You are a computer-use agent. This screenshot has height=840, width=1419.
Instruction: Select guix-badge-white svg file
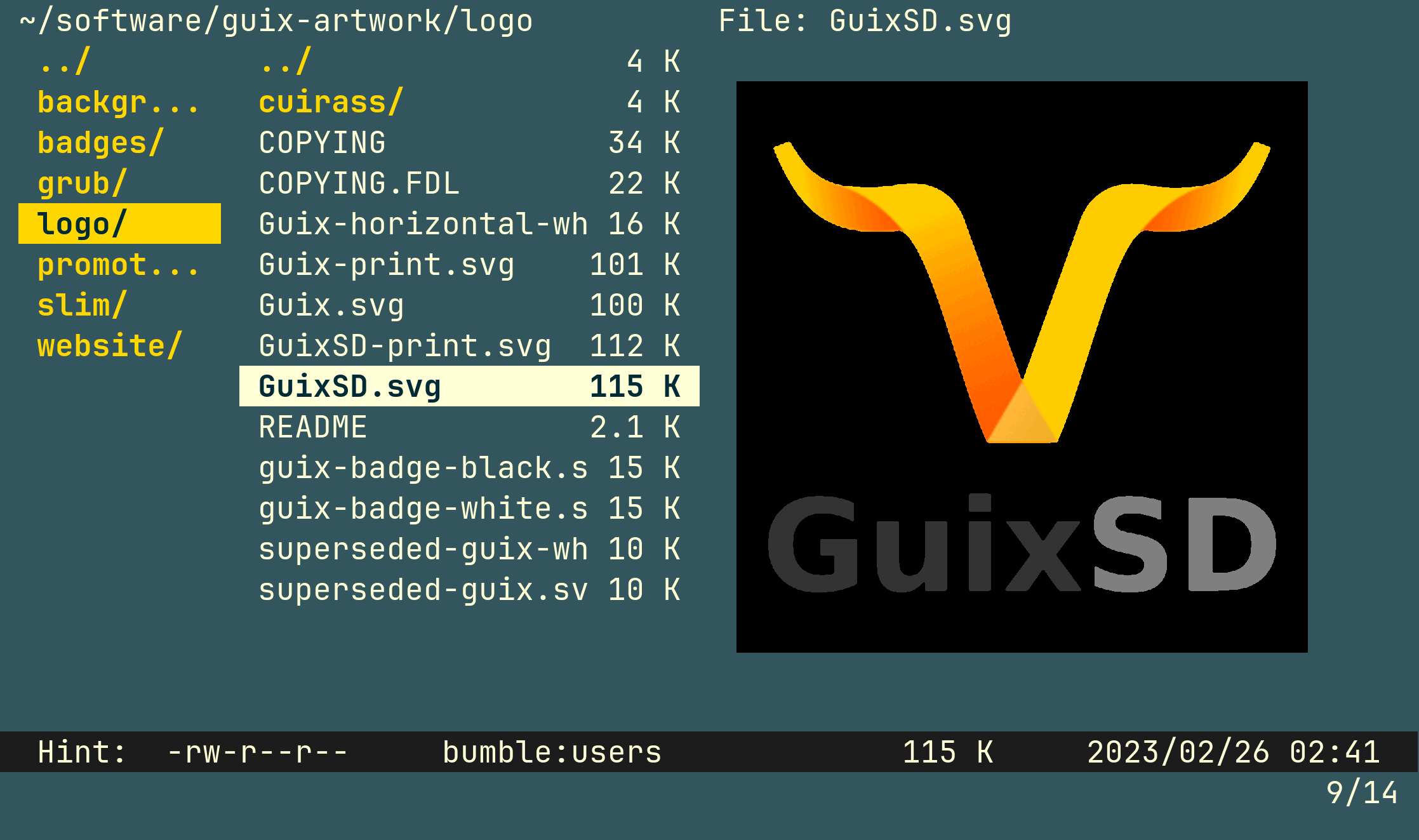point(423,509)
